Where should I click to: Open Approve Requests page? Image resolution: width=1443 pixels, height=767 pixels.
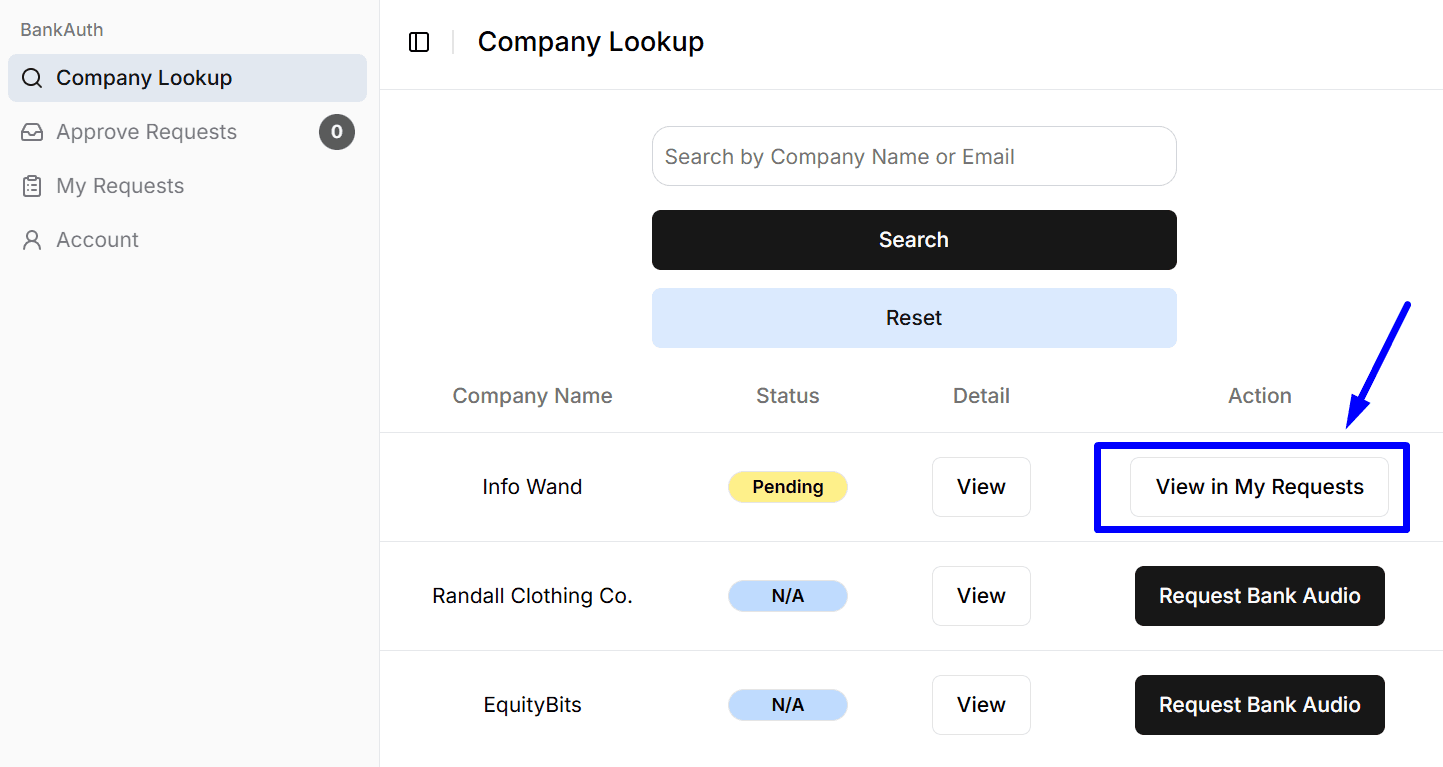[x=146, y=132]
